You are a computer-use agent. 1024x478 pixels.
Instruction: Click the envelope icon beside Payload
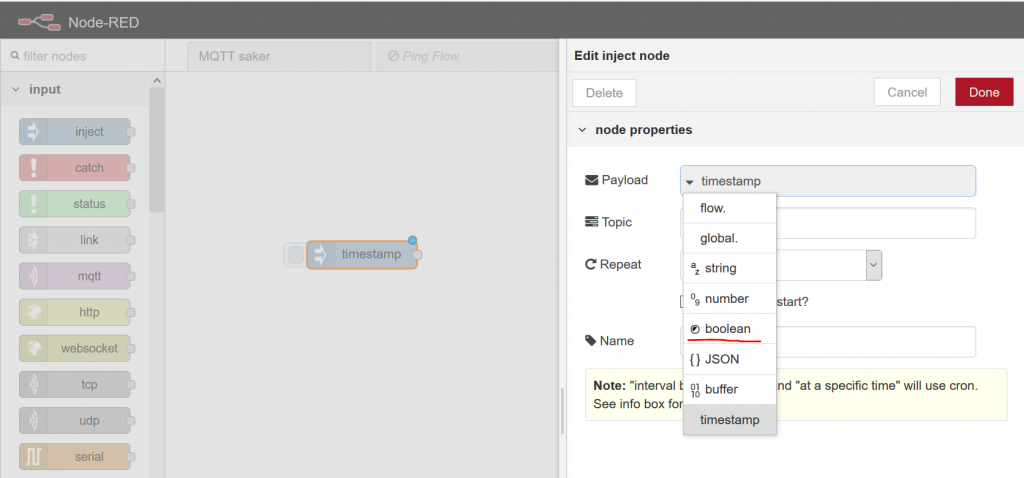[591, 180]
